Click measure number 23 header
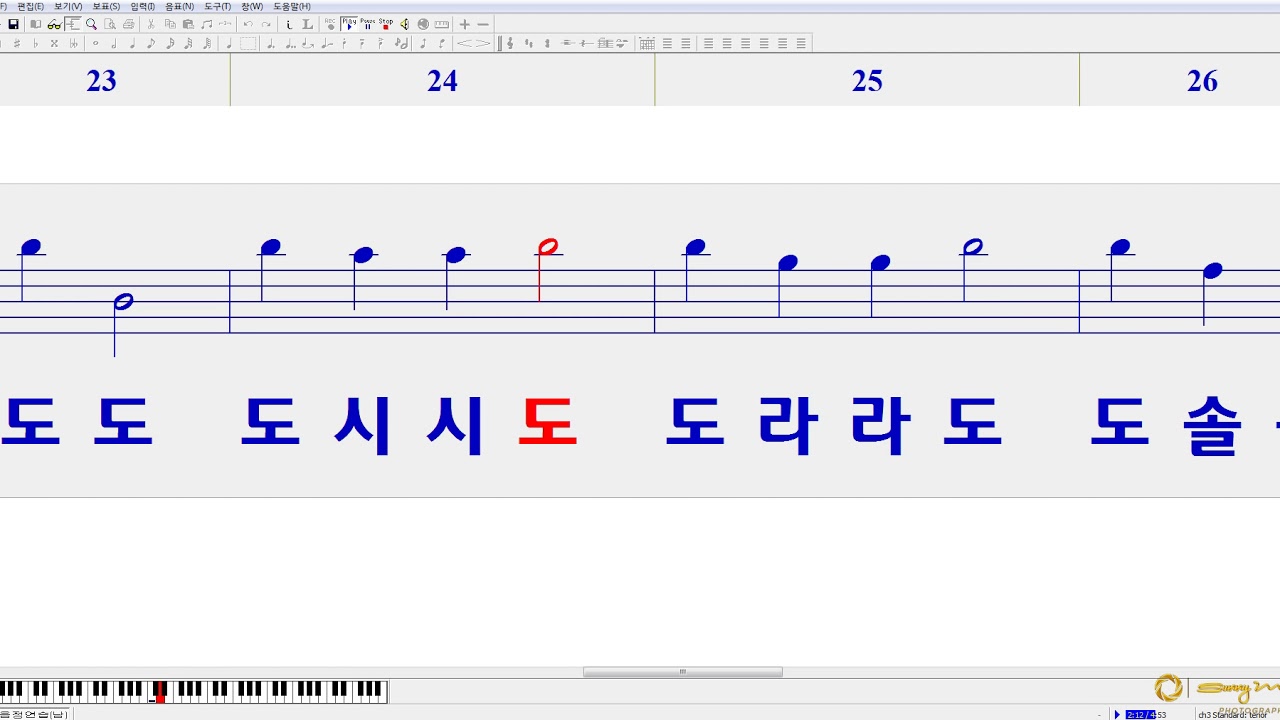Screen dimensions: 1280x720 [x=101, y=81]
